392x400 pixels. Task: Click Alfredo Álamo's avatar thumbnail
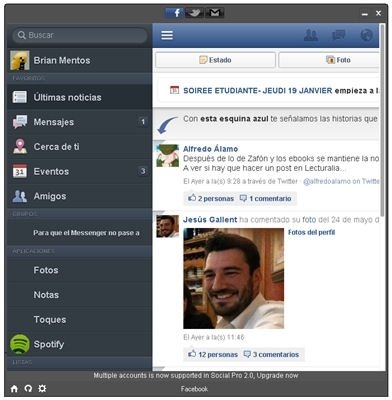167,156
